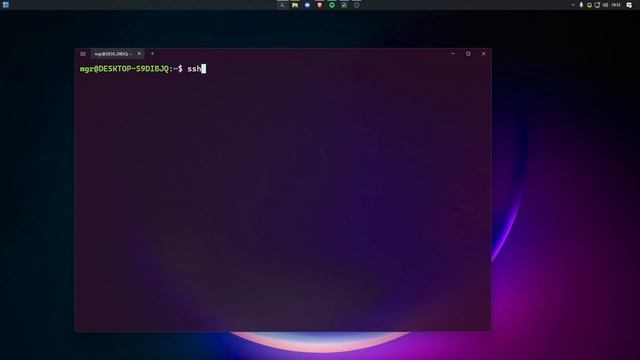Open a new terminal tab with plus
This screenshot has width=640, height=360.
152,53
